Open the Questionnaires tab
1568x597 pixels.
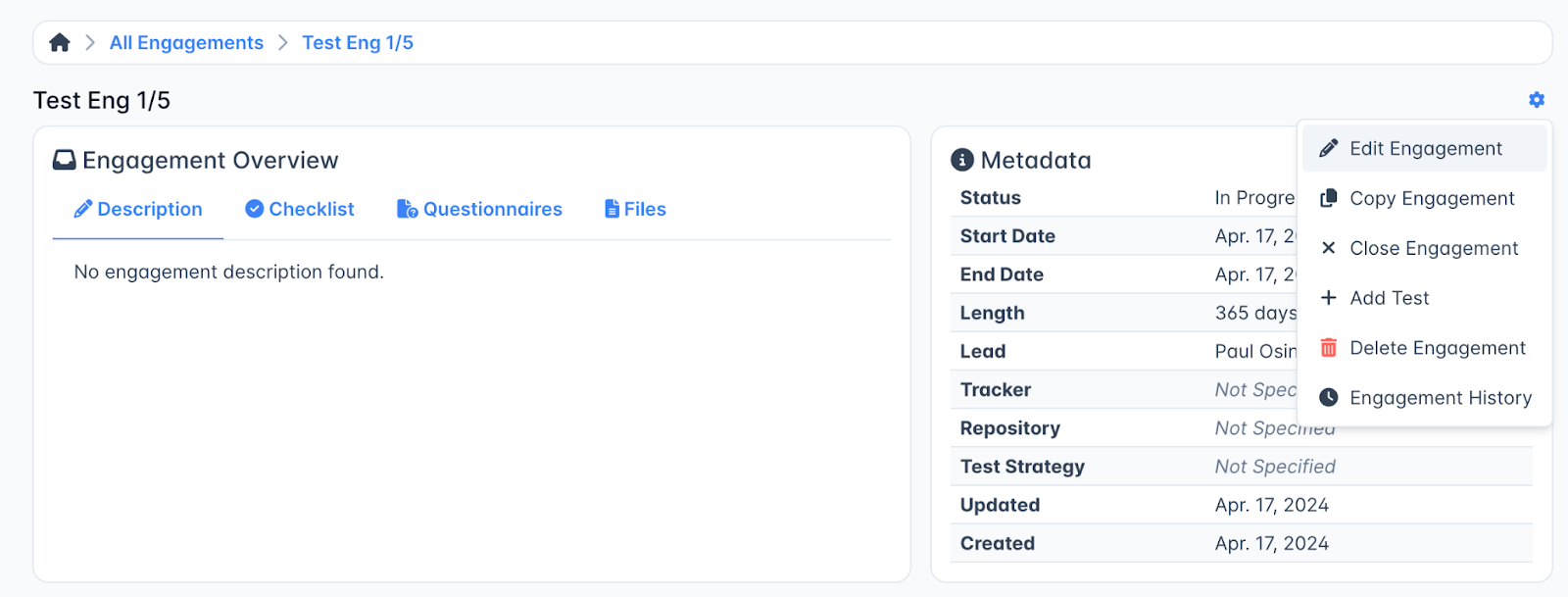tap(479, 209)
